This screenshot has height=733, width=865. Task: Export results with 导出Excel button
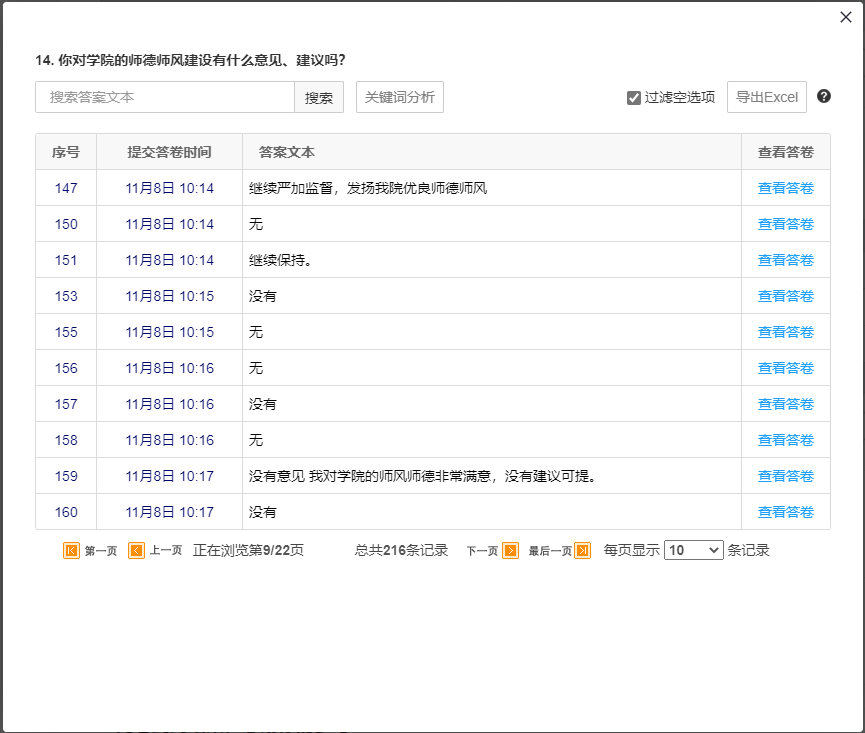pos(766,97)
